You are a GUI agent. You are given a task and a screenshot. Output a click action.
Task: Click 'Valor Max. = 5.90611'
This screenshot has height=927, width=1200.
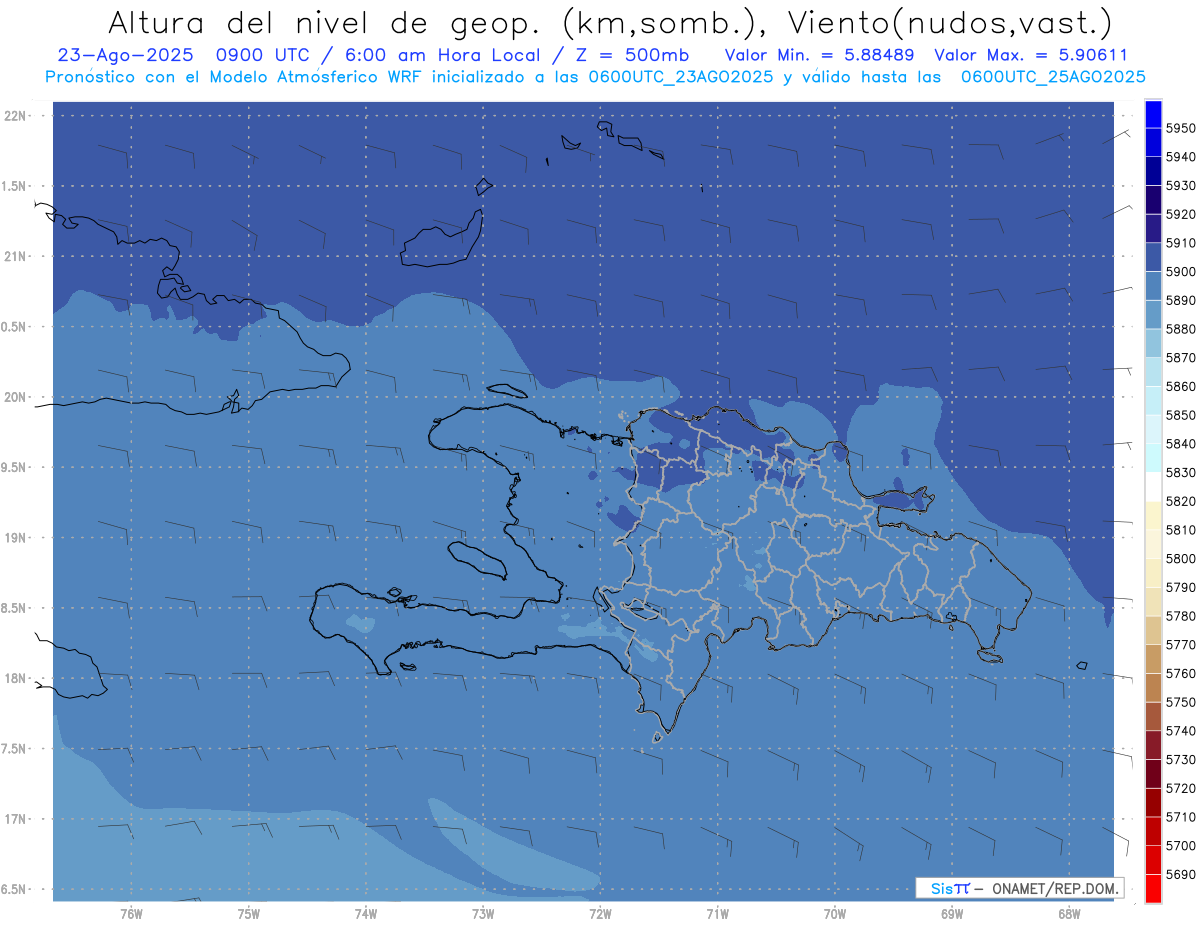click(1030, 55)
